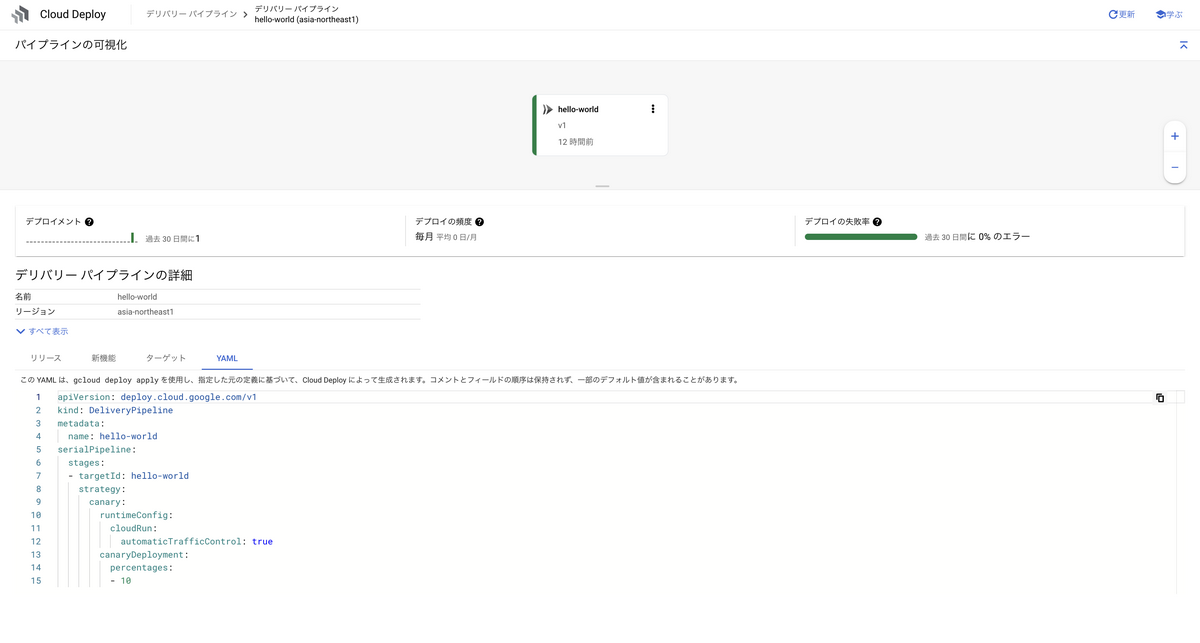Open the 学ぶ learn panel
Screen dimensions: 1200x643
click(1169, 15)
